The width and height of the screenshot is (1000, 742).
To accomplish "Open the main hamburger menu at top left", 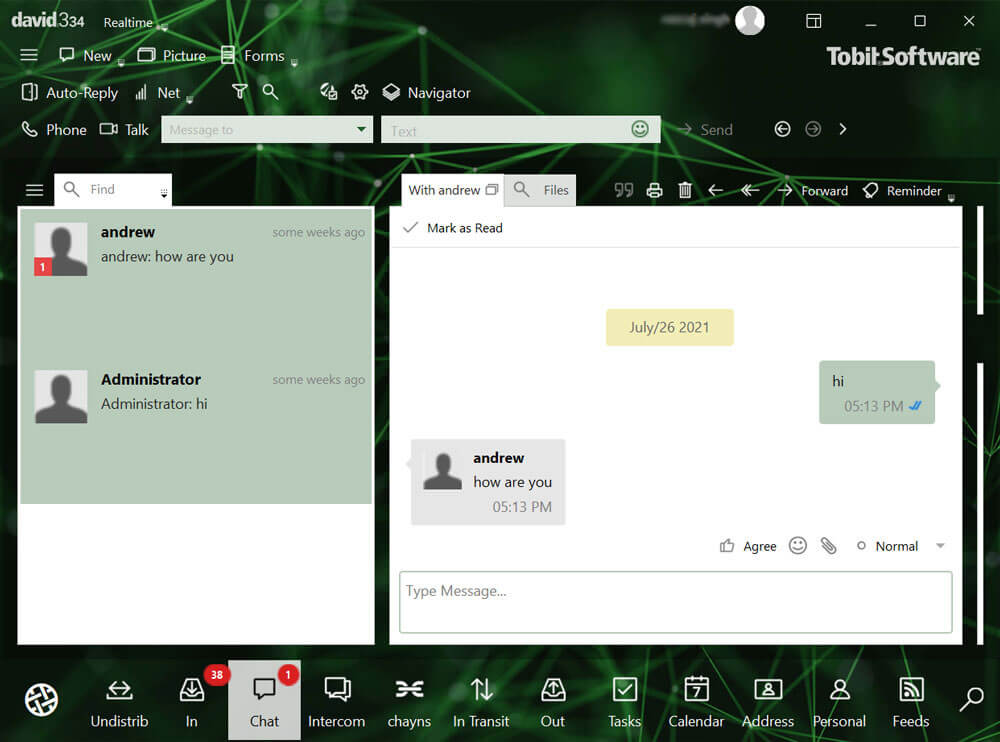I will 29,56.
